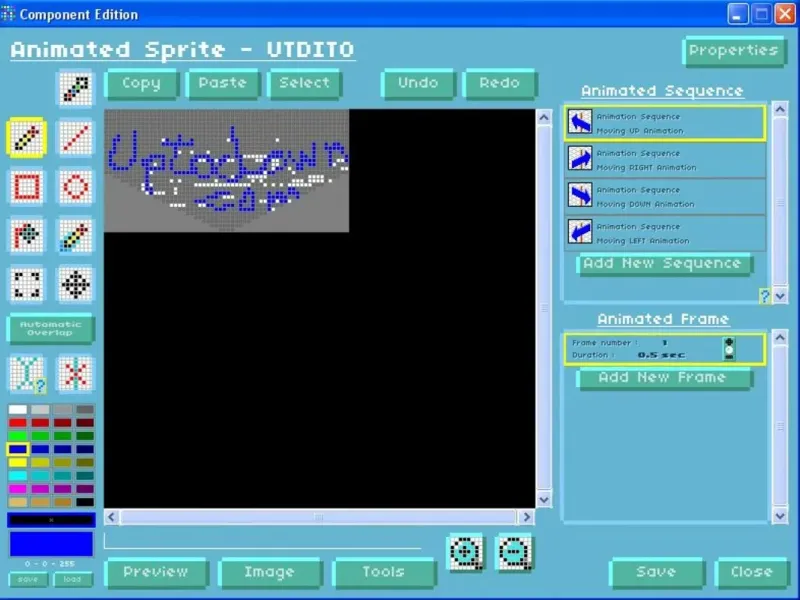Viewport: 800px width, 600px height.
Task: Click the canvas horizontal scrollbar right arrow
Action: point(527,517)
